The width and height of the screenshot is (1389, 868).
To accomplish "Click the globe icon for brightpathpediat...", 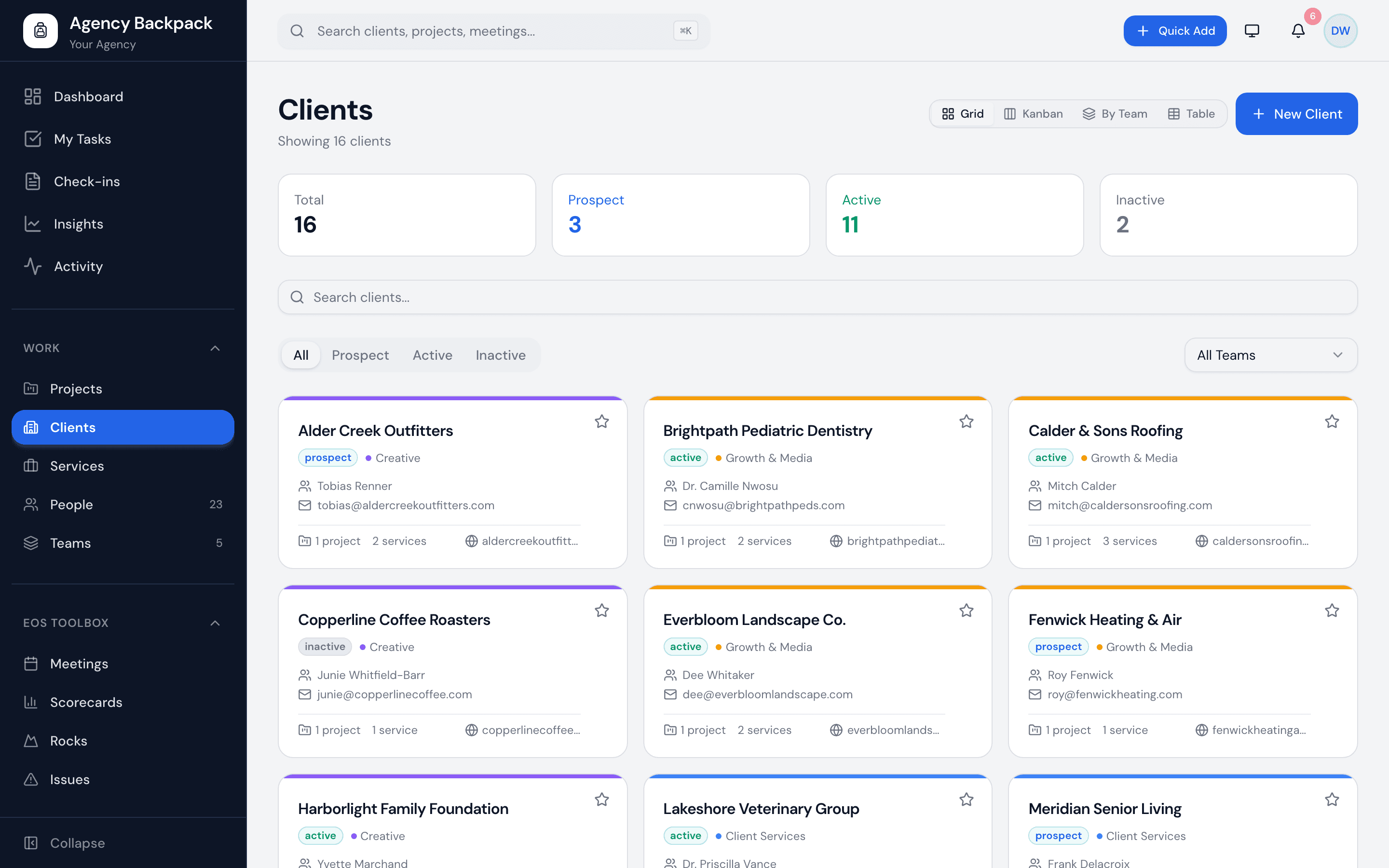I will [x=836, y=541].
